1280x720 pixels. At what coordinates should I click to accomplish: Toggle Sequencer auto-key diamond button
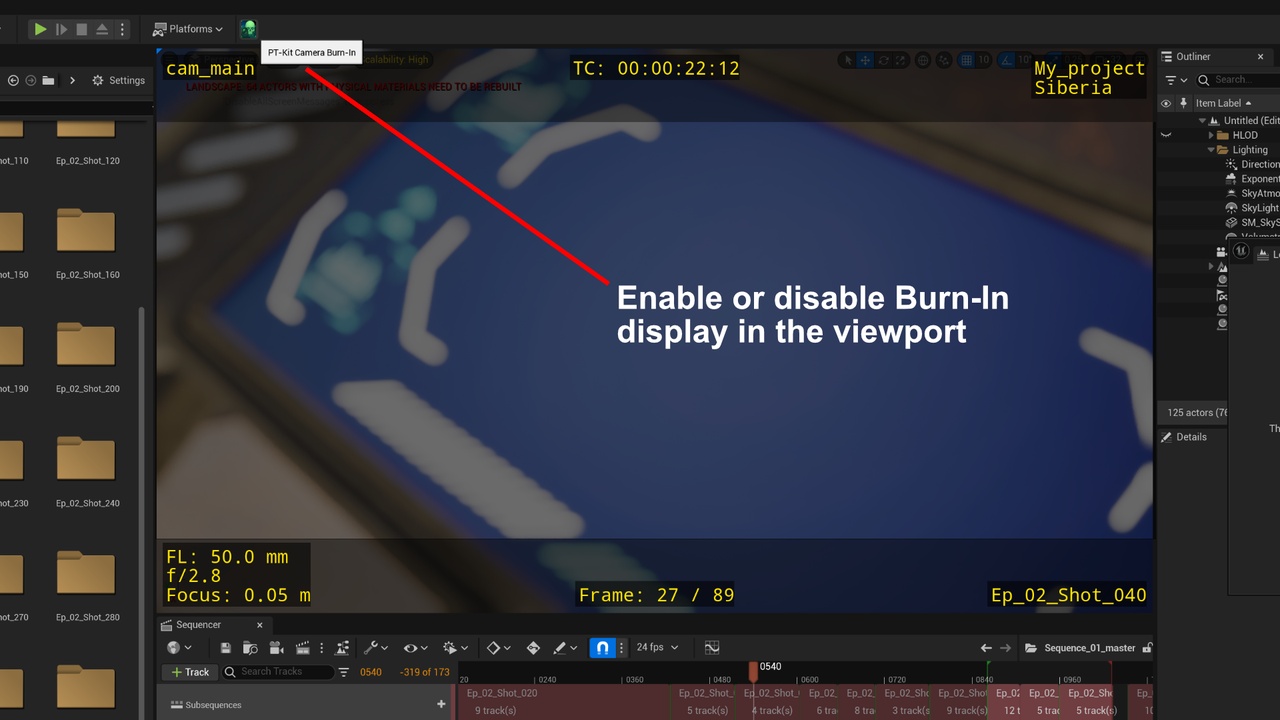(533, 648)
